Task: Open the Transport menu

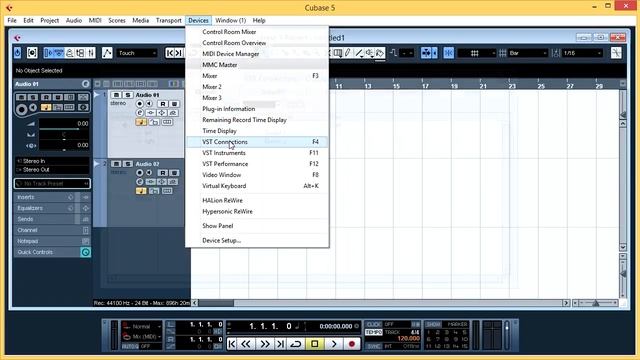Action: tap(169, 20)
